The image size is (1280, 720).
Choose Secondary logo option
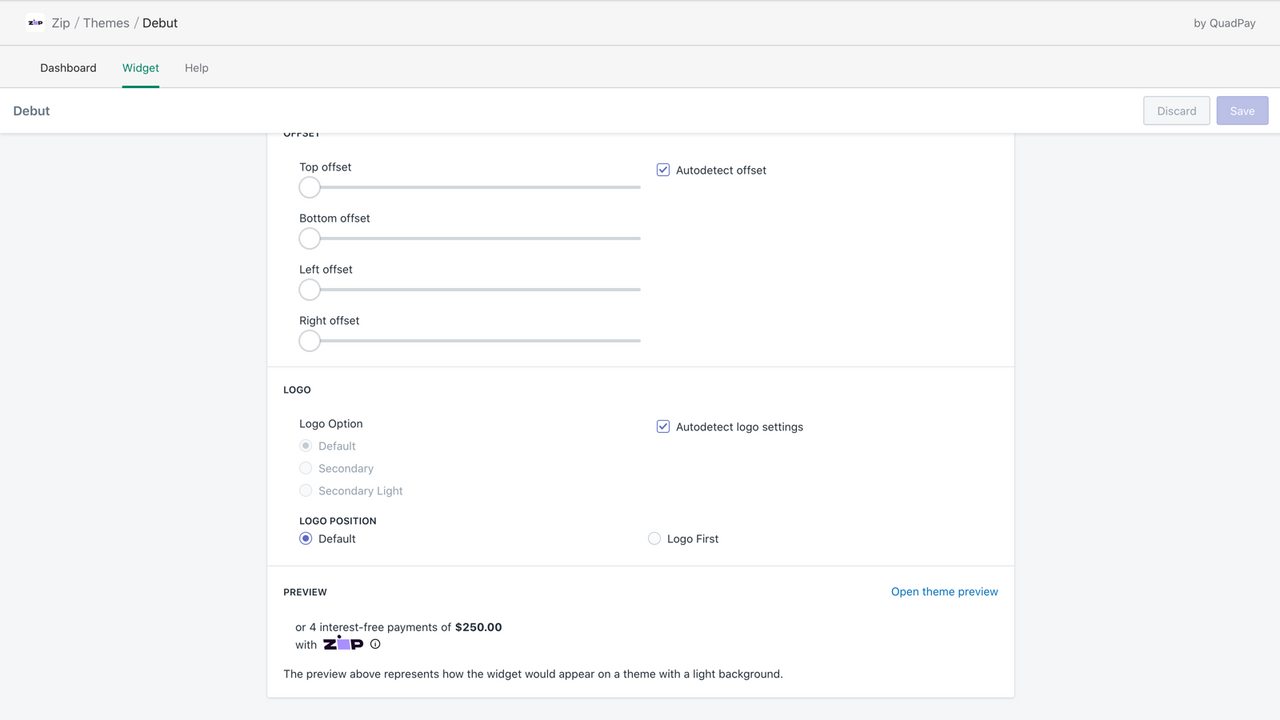[306, 468]
